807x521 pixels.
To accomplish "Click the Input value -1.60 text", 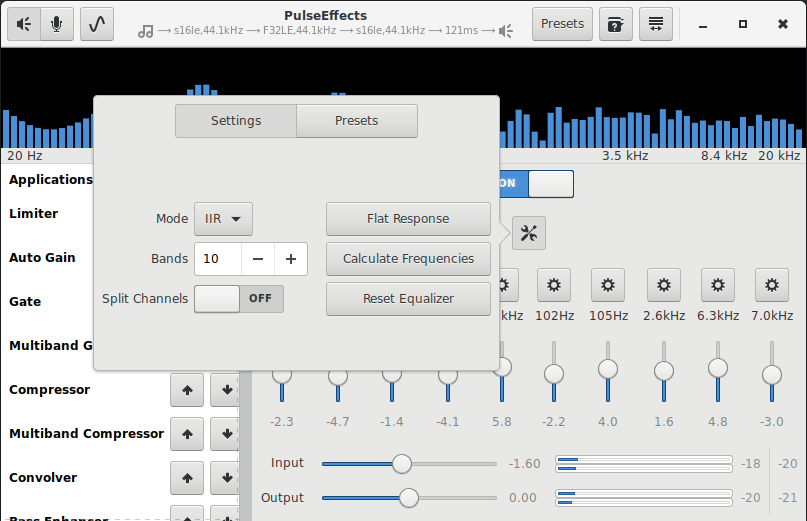I will click(524, 464).
